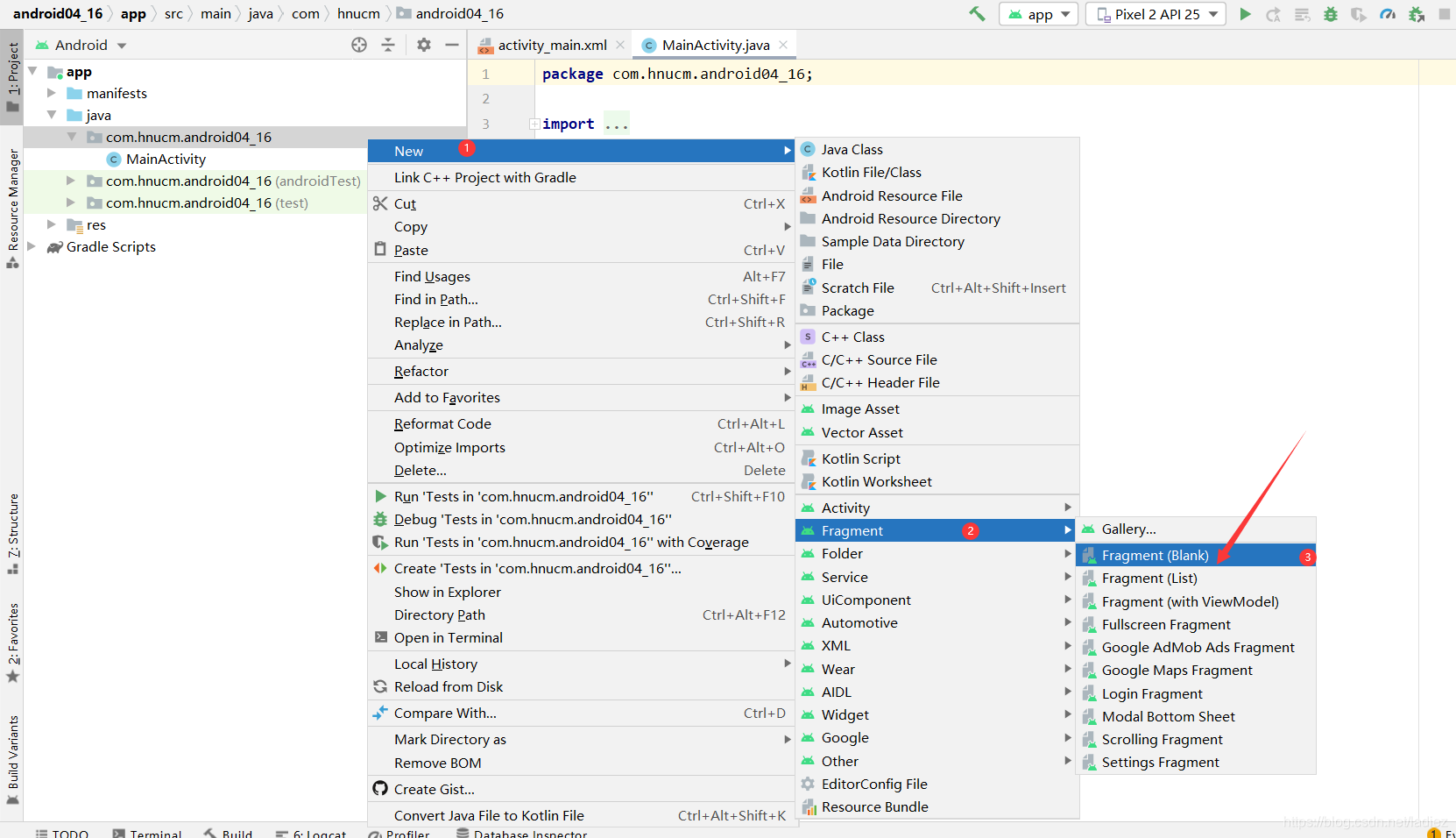Open Gallery... in Fragment submenu
This screenshot has width=1456, height=838.
coord(1197,529)
